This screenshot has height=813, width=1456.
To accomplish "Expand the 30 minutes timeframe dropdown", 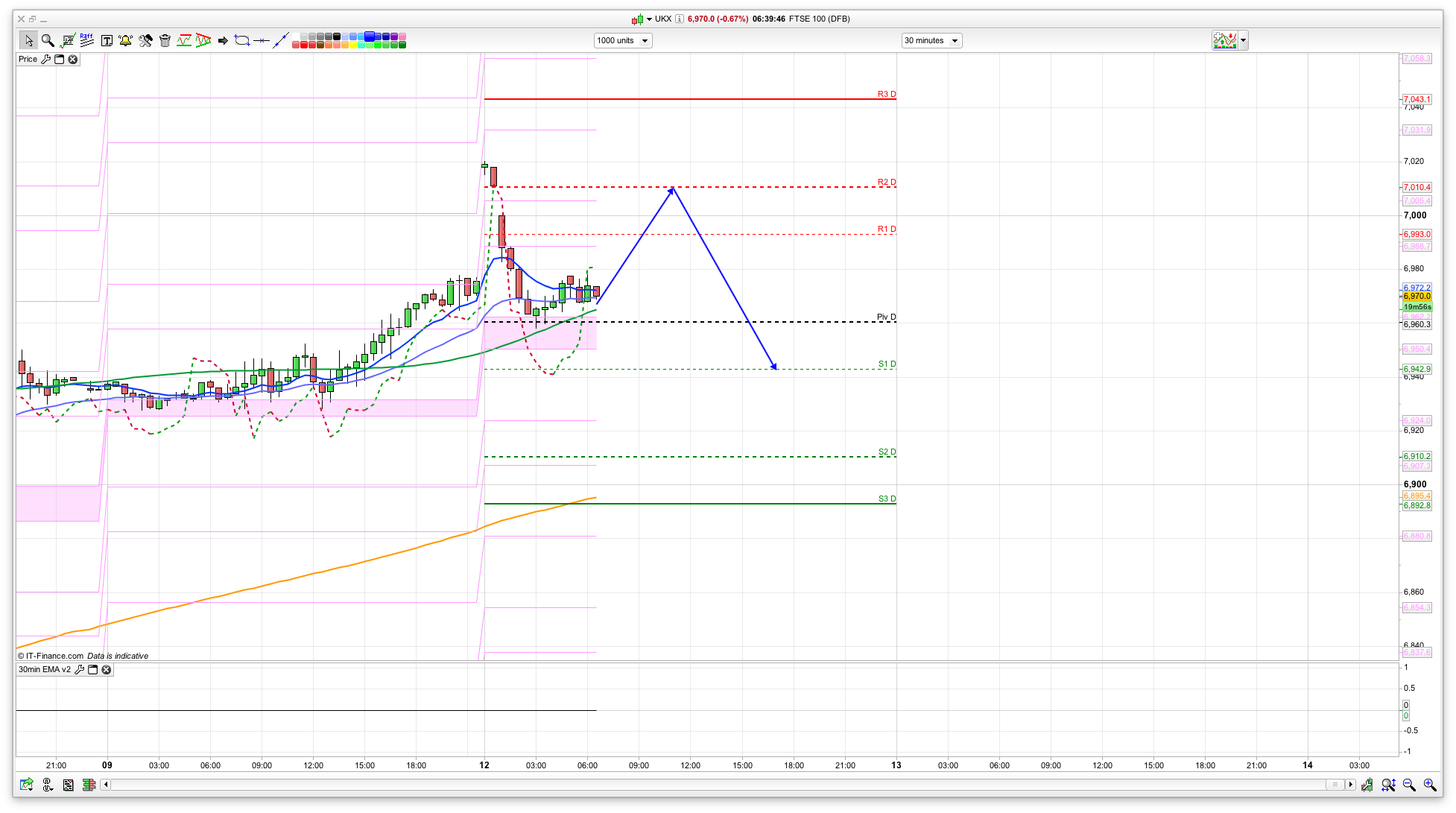I will [954, 41].
